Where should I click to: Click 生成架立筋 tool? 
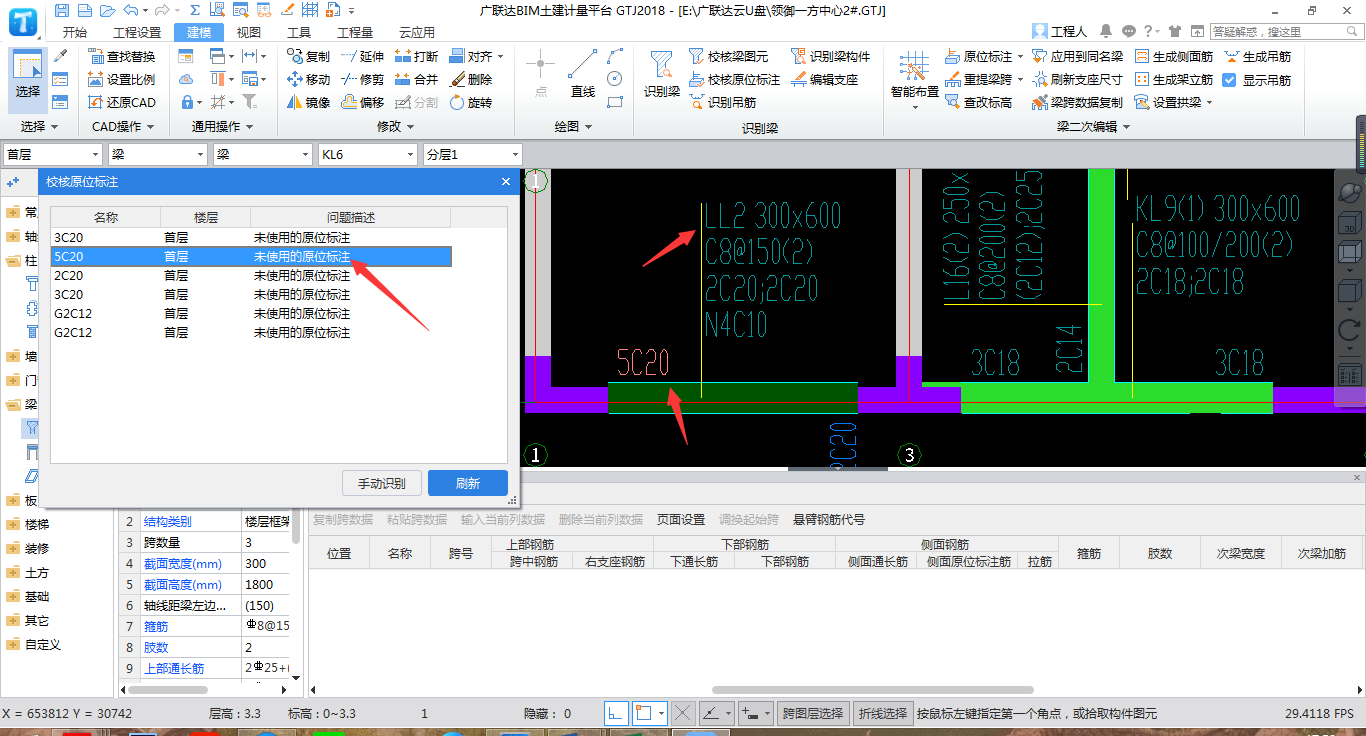[1173, 79]
